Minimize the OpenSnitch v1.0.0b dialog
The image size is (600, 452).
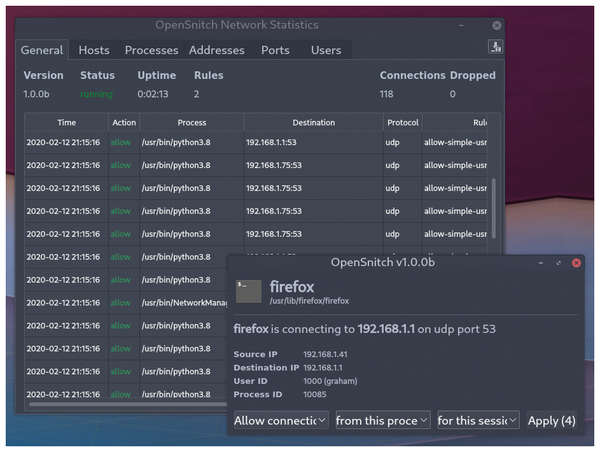(x=541, y=263)
